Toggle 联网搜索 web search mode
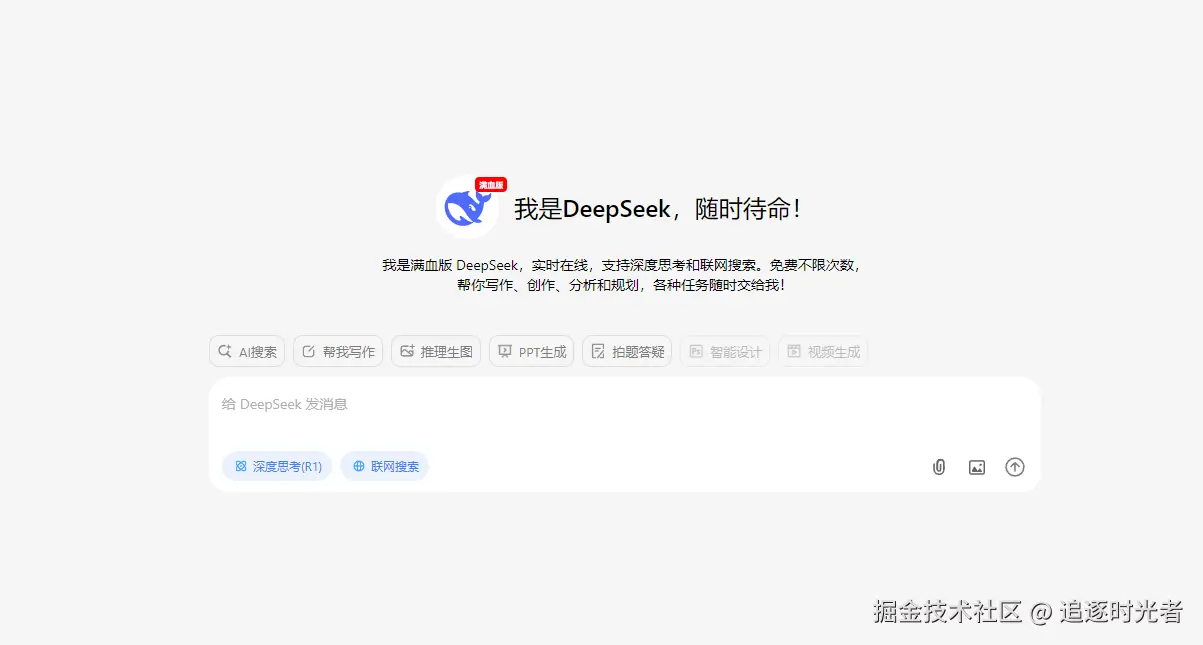Screen dimensions: 1203x645 pos(385,466)
